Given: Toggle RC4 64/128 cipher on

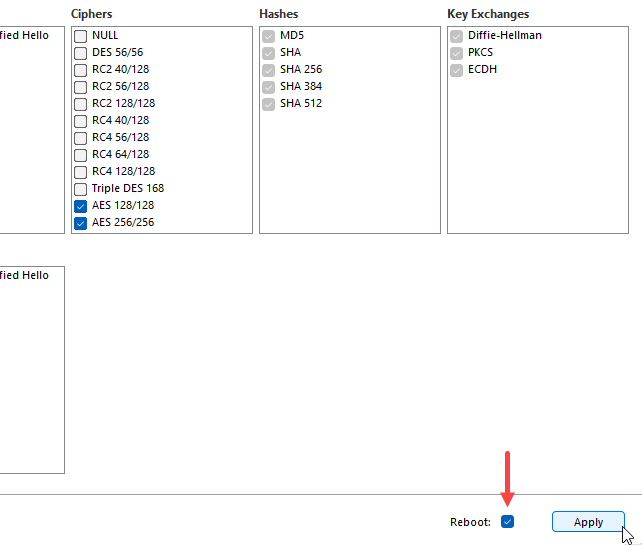Looking at the screenshot, I should 81,154.
